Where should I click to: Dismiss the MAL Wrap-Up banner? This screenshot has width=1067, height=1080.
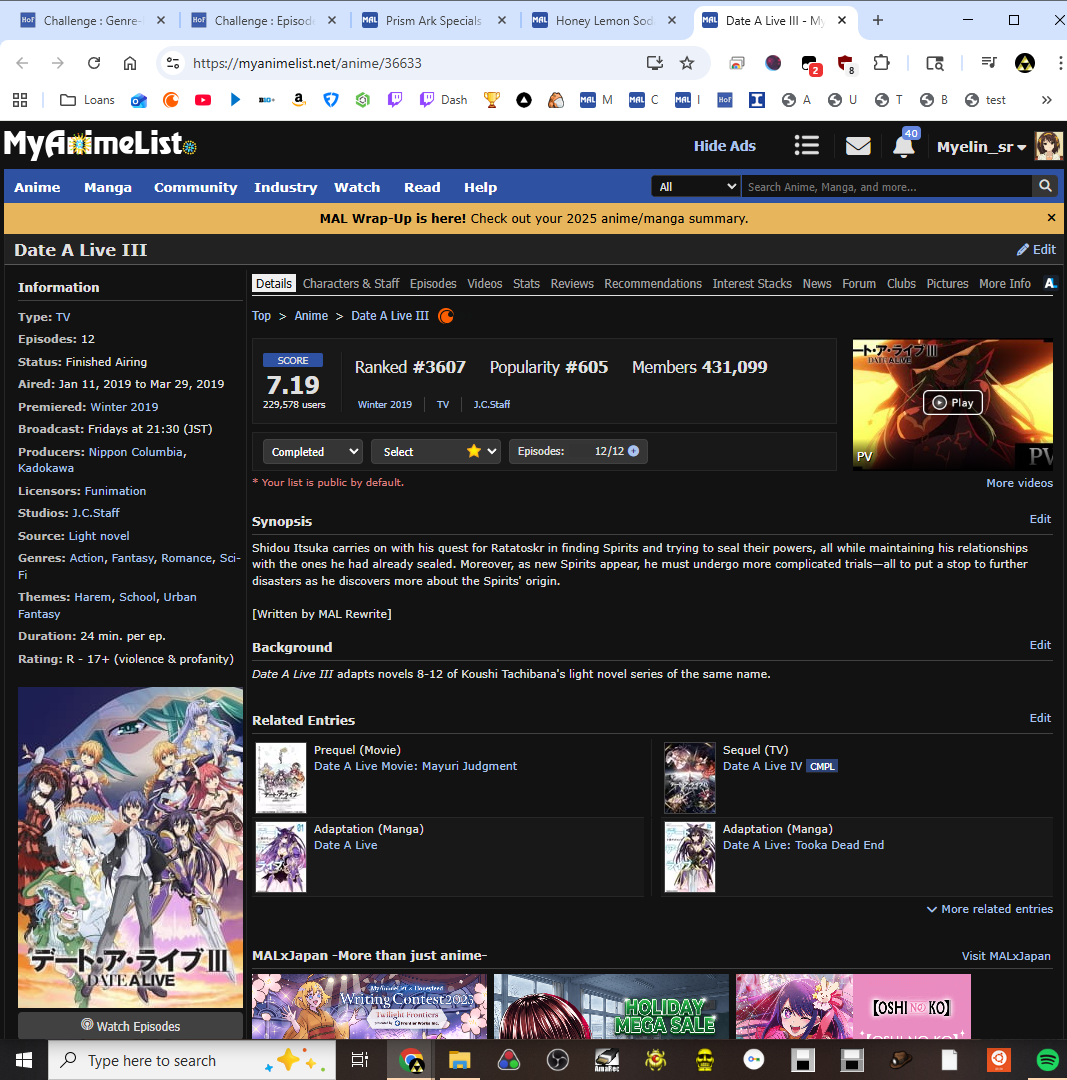(1051, 218)
